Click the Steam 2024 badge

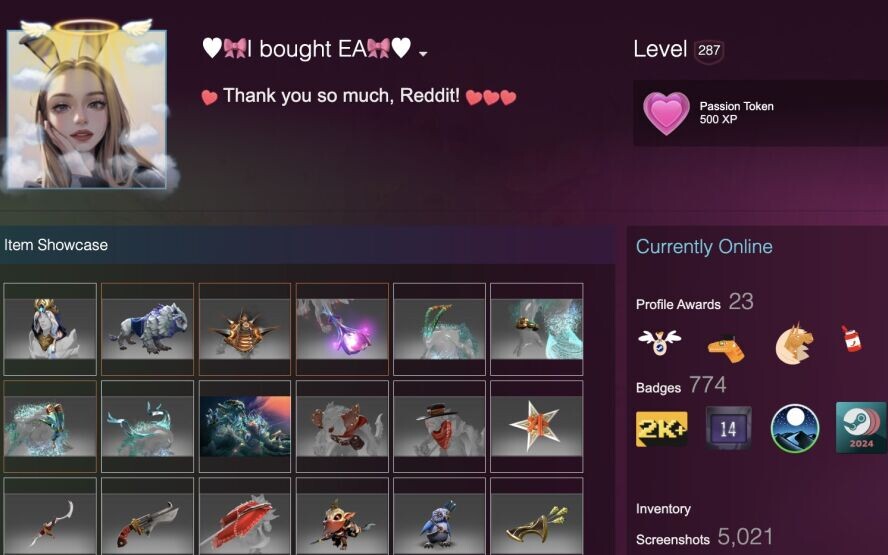[x=861, y=428]
